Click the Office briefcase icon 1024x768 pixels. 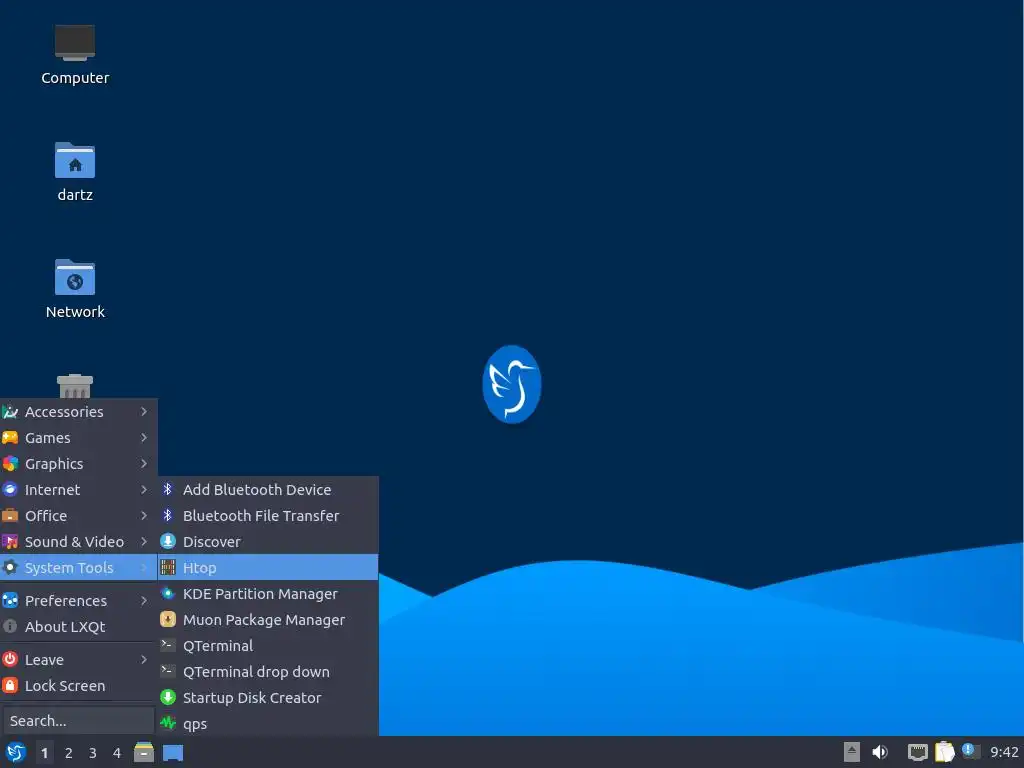(10, 516)
